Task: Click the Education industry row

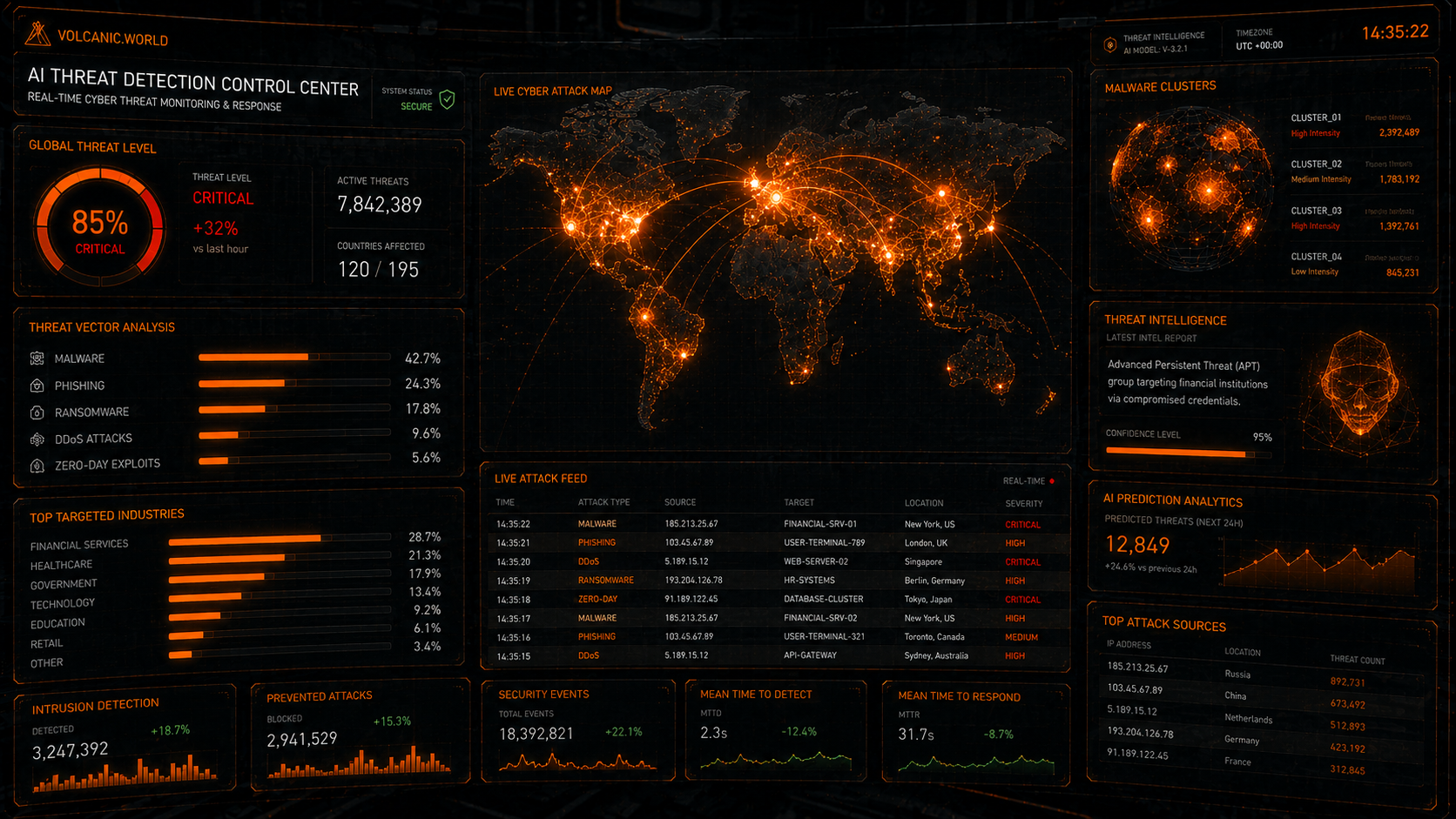Action: click(x=235, y=617)
